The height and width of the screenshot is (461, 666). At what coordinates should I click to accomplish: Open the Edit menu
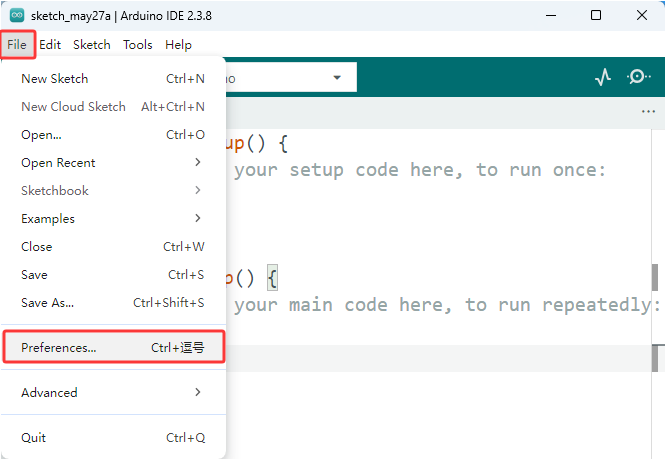tap(50, 45)
